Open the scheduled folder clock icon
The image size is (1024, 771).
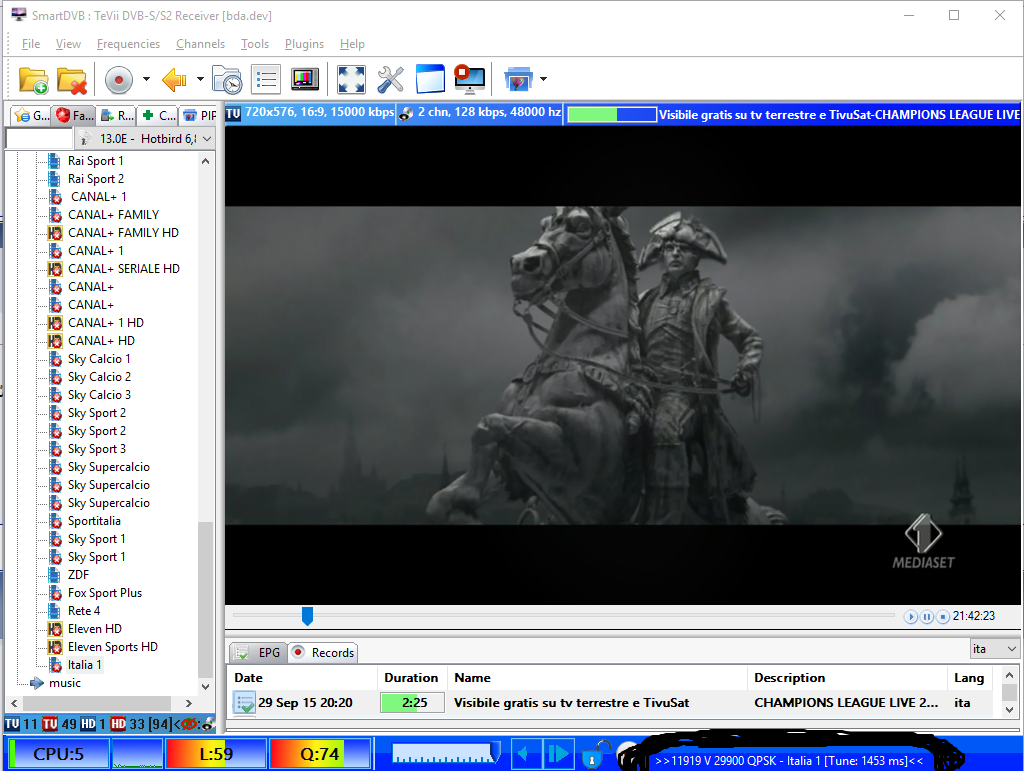click(227, 80)
